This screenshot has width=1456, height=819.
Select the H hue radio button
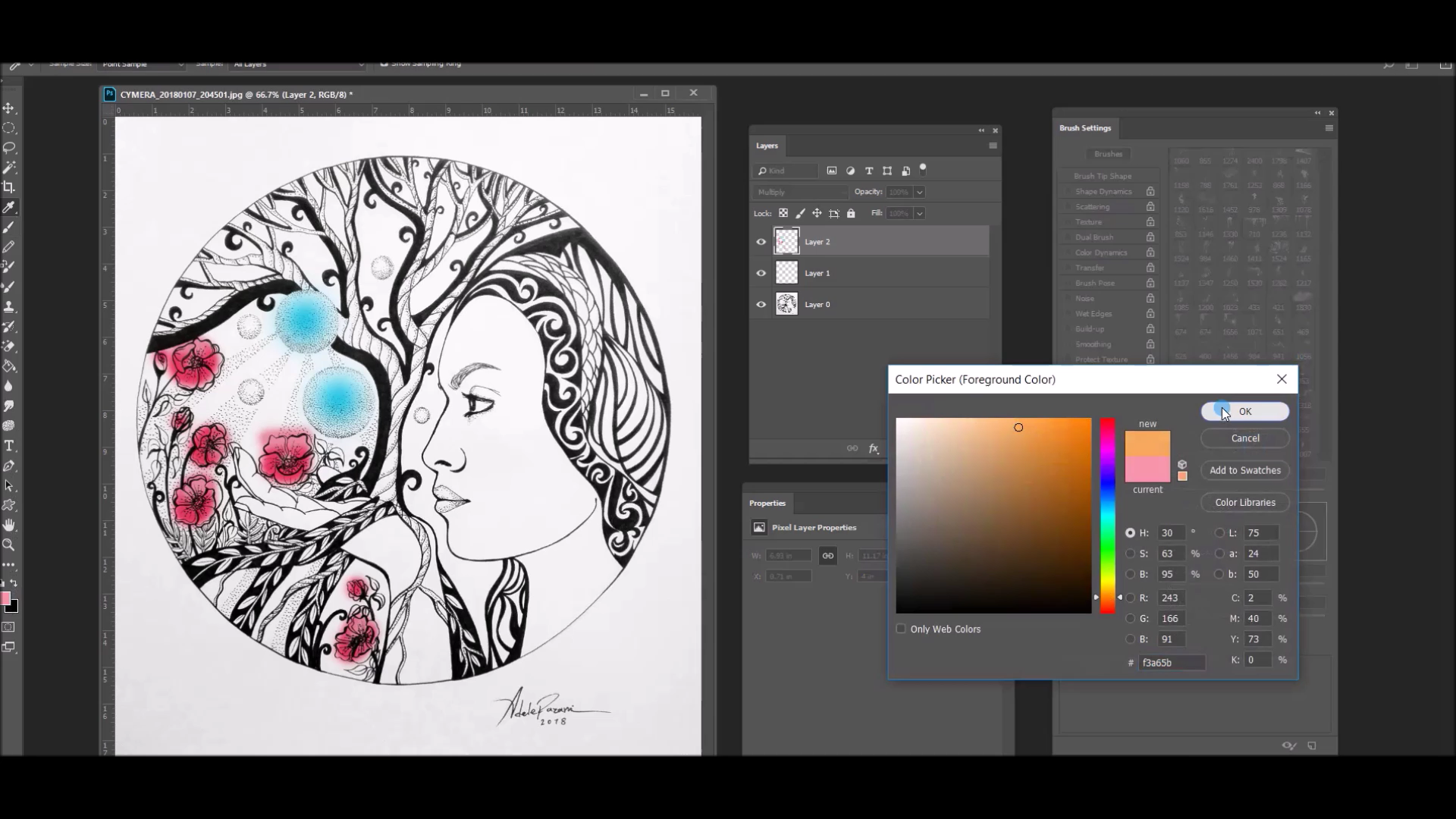pos(1130,533)
